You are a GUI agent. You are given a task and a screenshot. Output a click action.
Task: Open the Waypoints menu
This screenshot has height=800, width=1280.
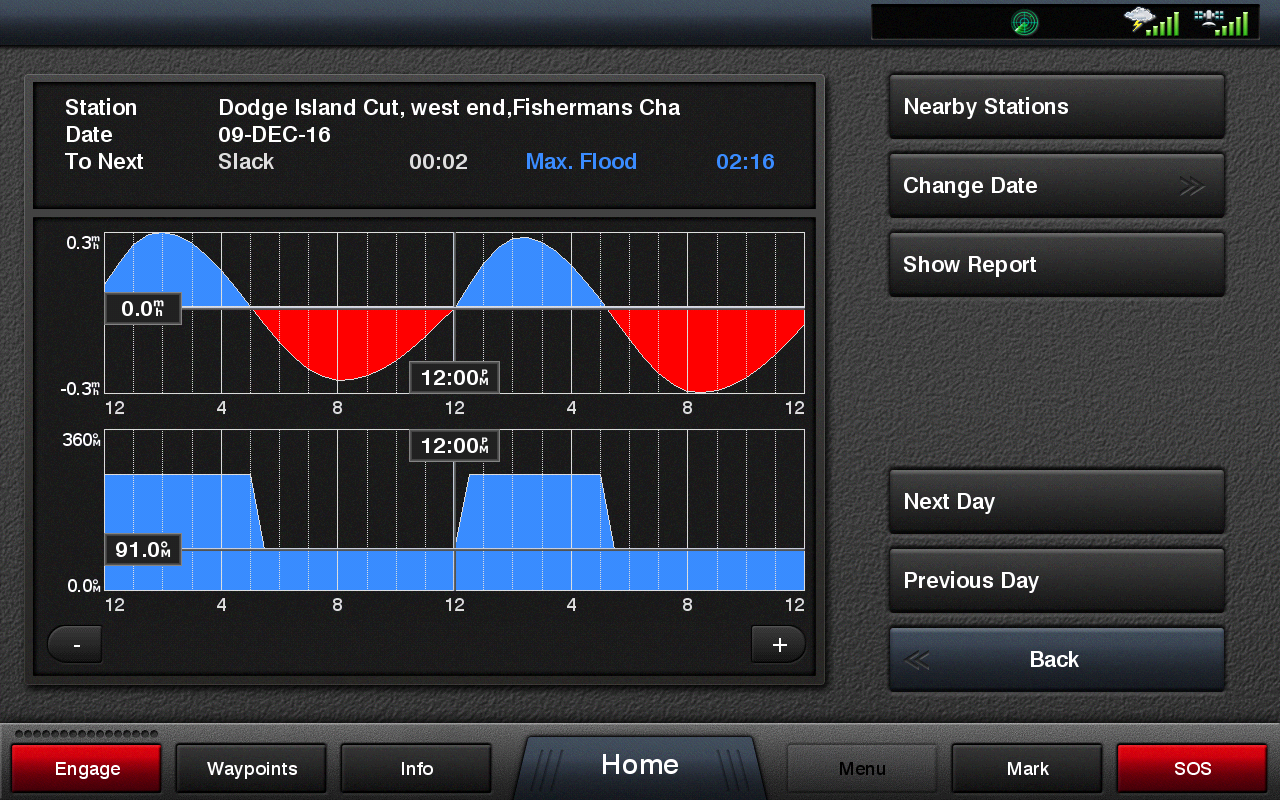pyautogui.click(x=252, y=768)
